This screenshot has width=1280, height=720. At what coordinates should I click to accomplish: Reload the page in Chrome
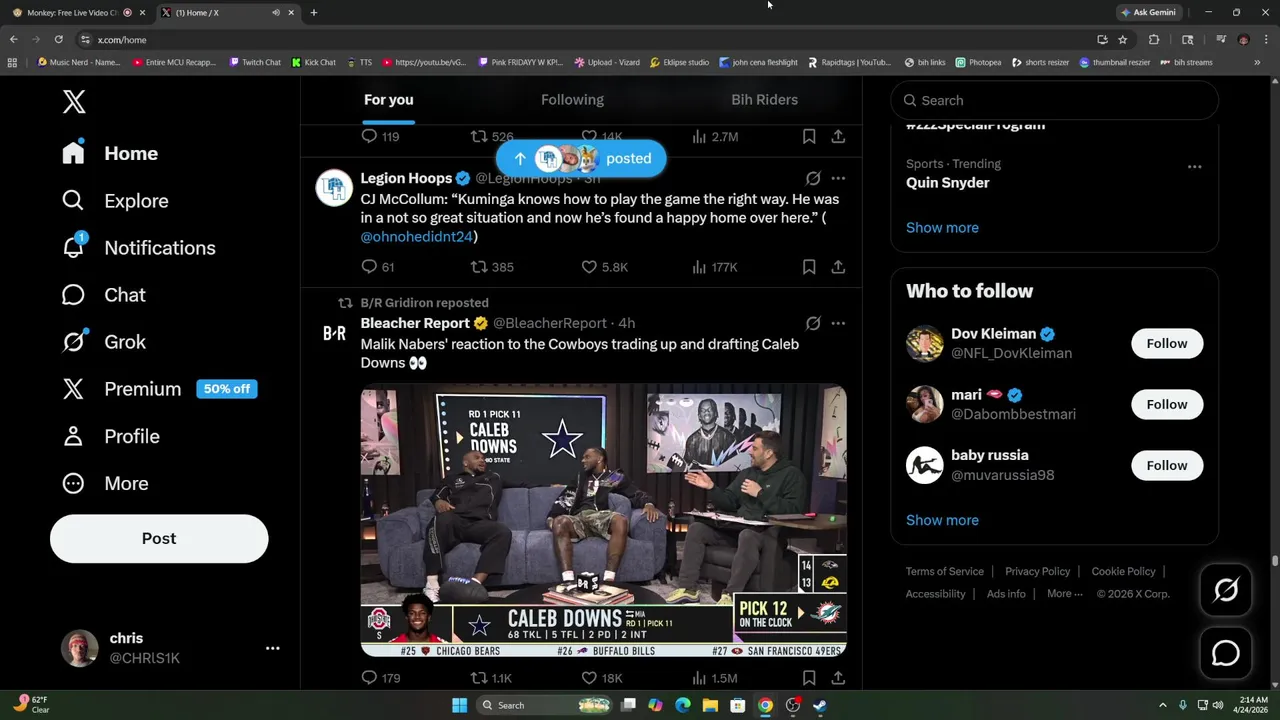(59, 40)
